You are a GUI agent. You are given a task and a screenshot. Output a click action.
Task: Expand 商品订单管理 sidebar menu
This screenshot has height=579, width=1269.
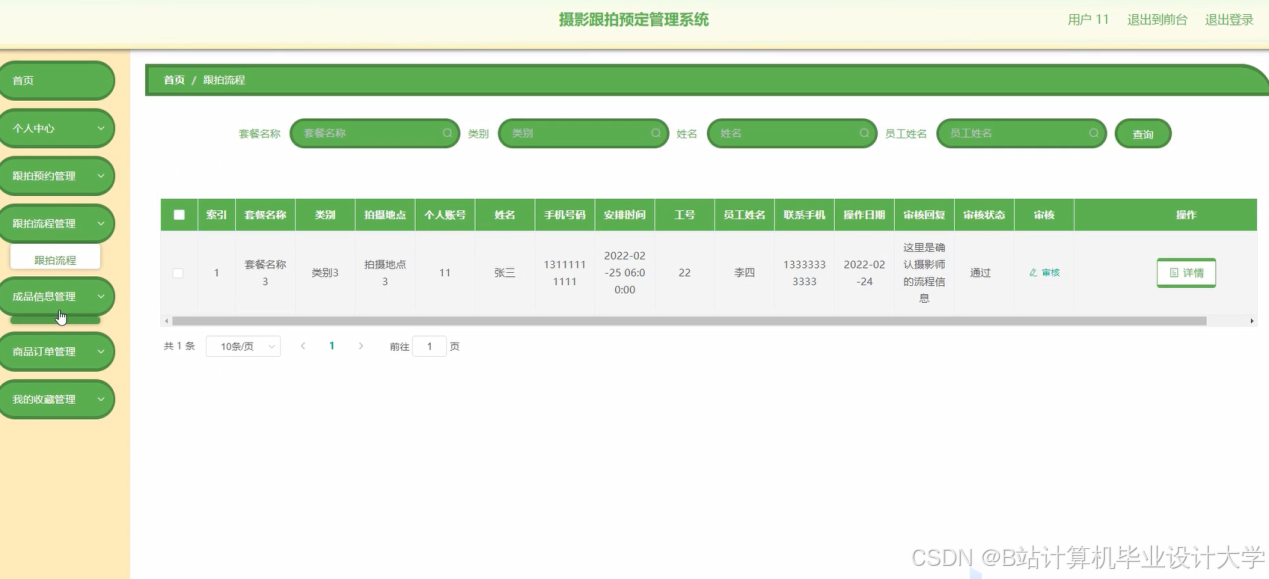pyautogui.click(x=57, y=351)
